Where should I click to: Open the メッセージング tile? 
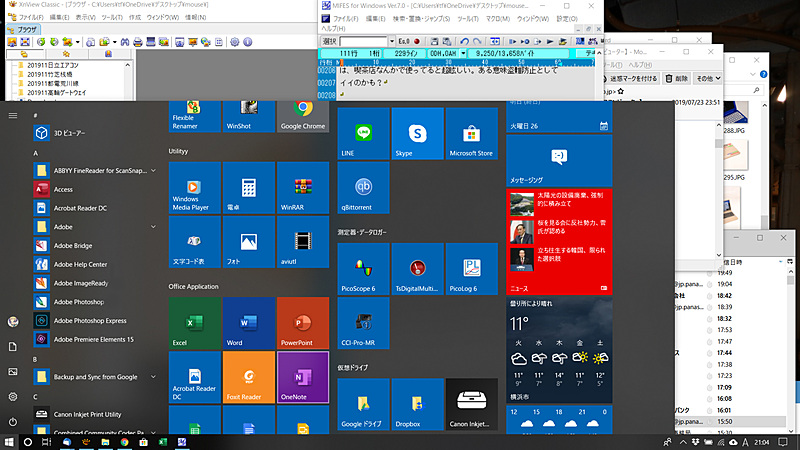point(559,160)
